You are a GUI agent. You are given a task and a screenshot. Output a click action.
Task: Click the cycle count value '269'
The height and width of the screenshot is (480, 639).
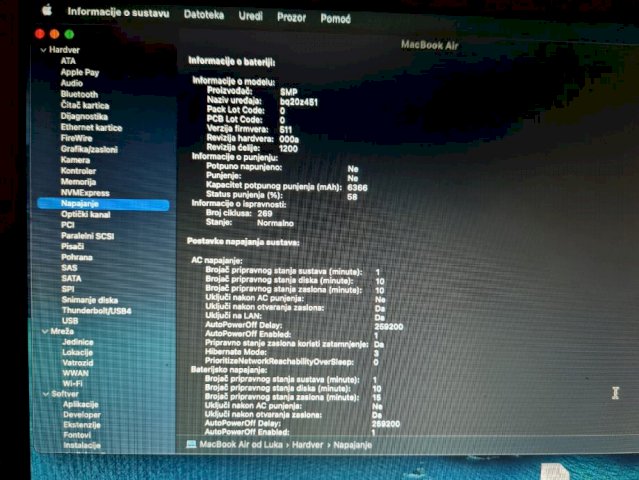[x=265, y=214]
